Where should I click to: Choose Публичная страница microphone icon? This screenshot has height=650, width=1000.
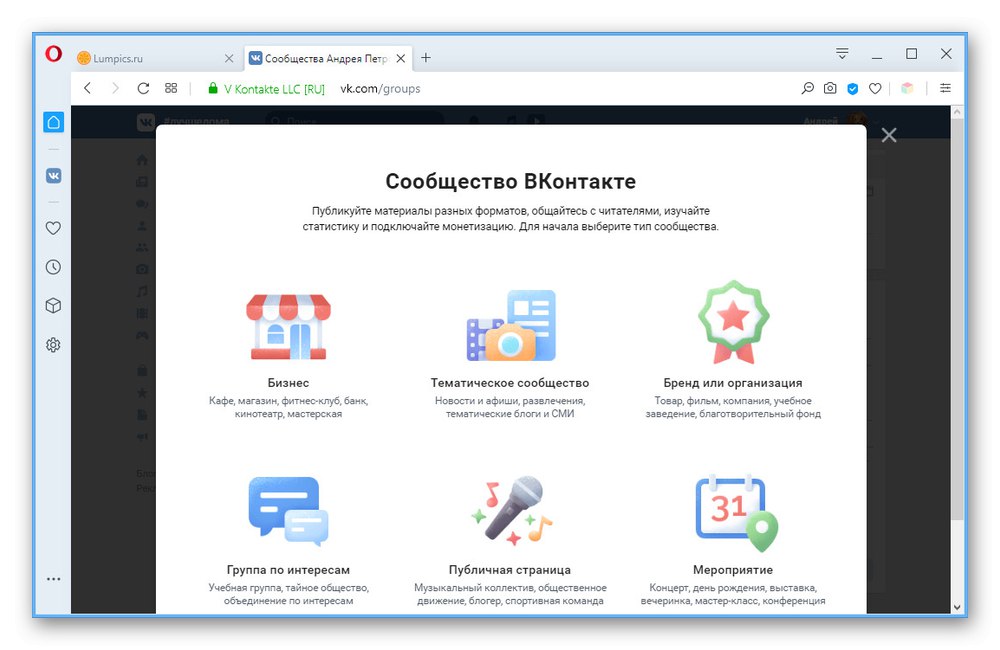pyautogui.click(x=511, y=510)
